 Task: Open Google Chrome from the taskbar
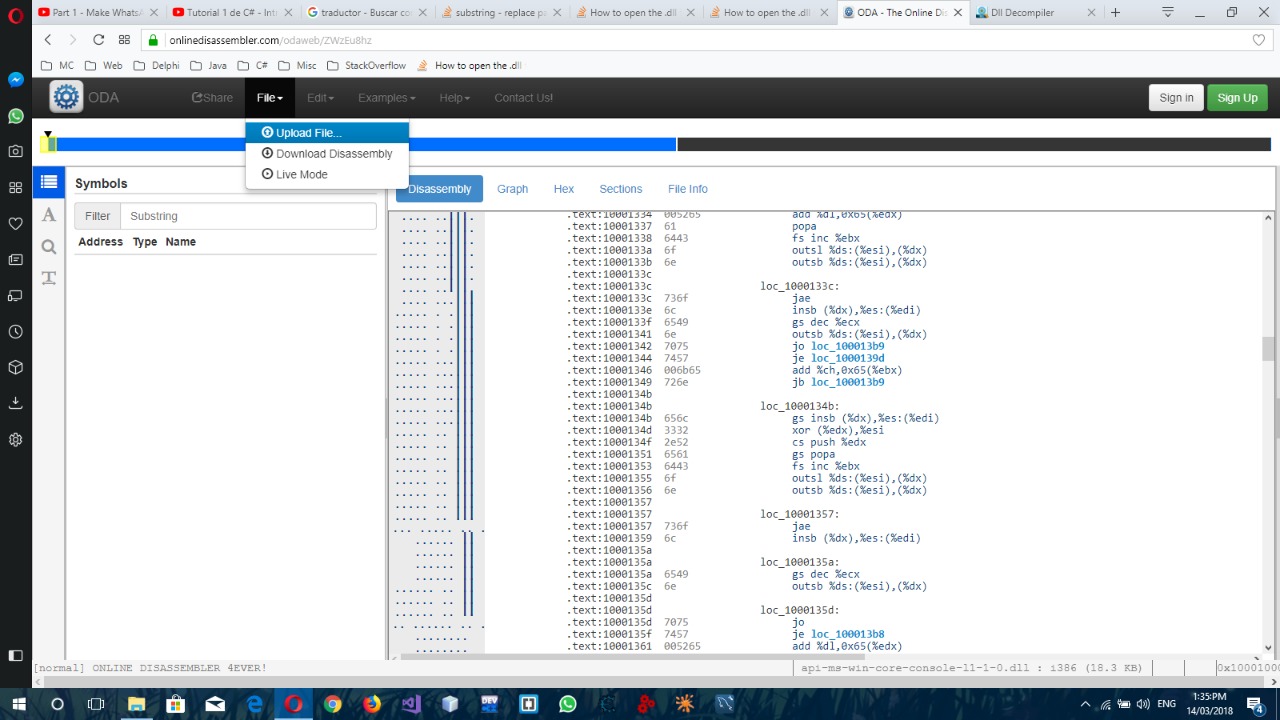[x=333, y=704]
